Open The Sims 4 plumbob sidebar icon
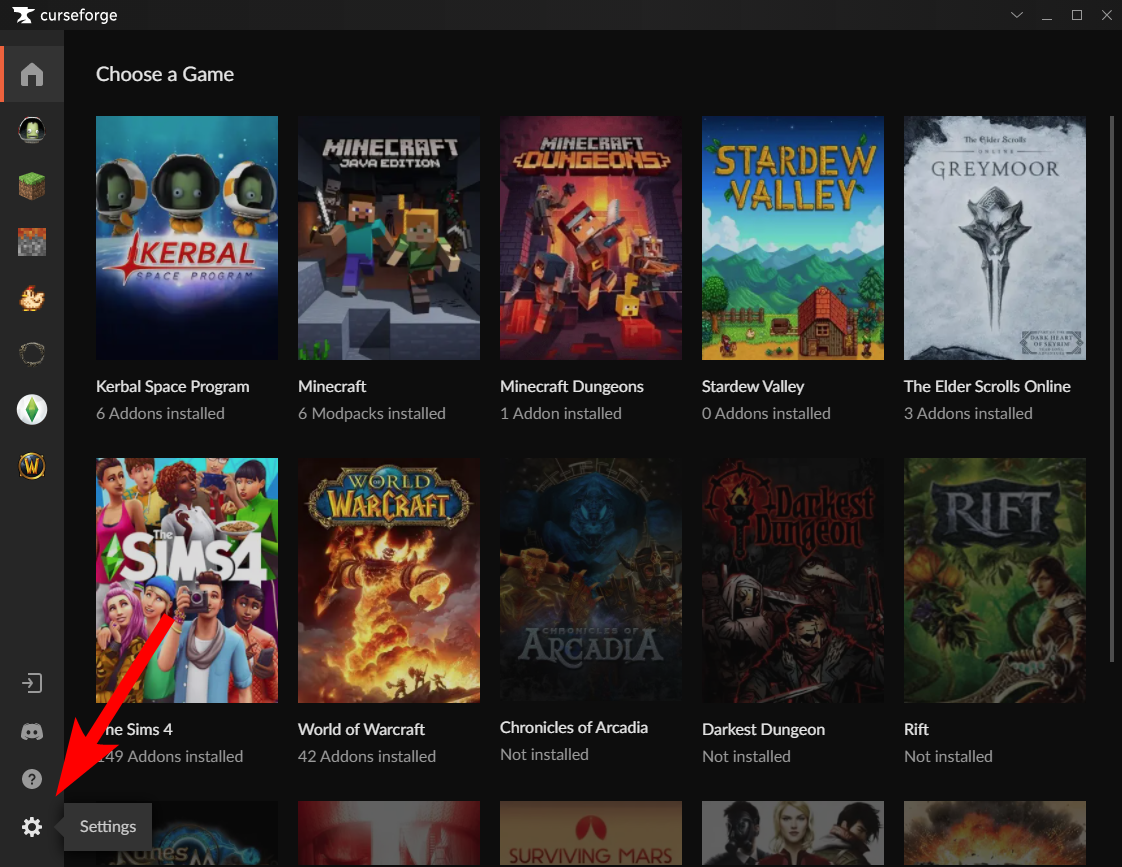 [31, 410]
